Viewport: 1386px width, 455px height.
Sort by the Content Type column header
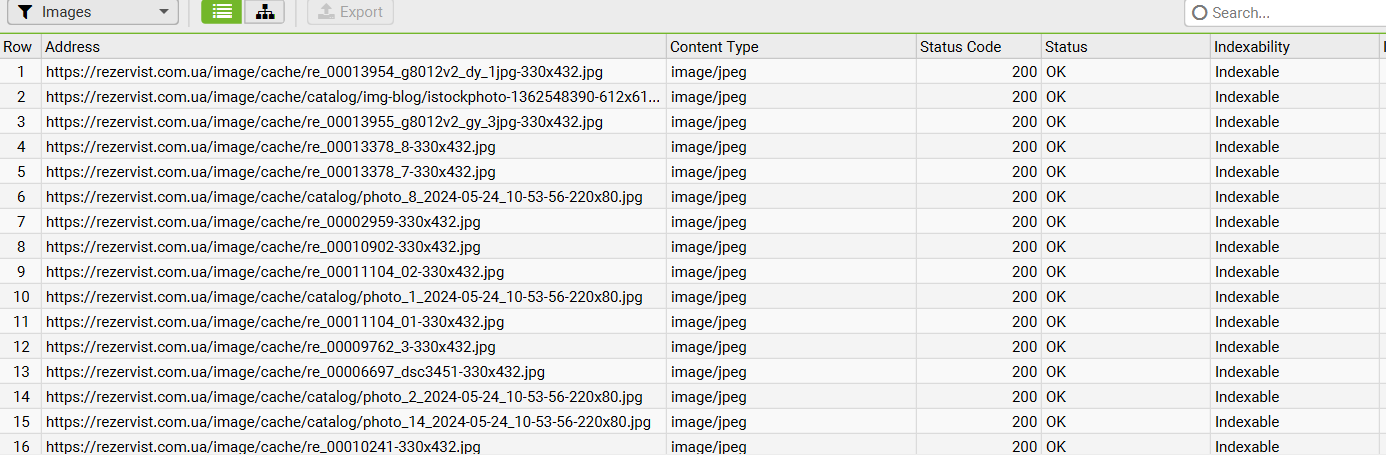coord(714,47)
